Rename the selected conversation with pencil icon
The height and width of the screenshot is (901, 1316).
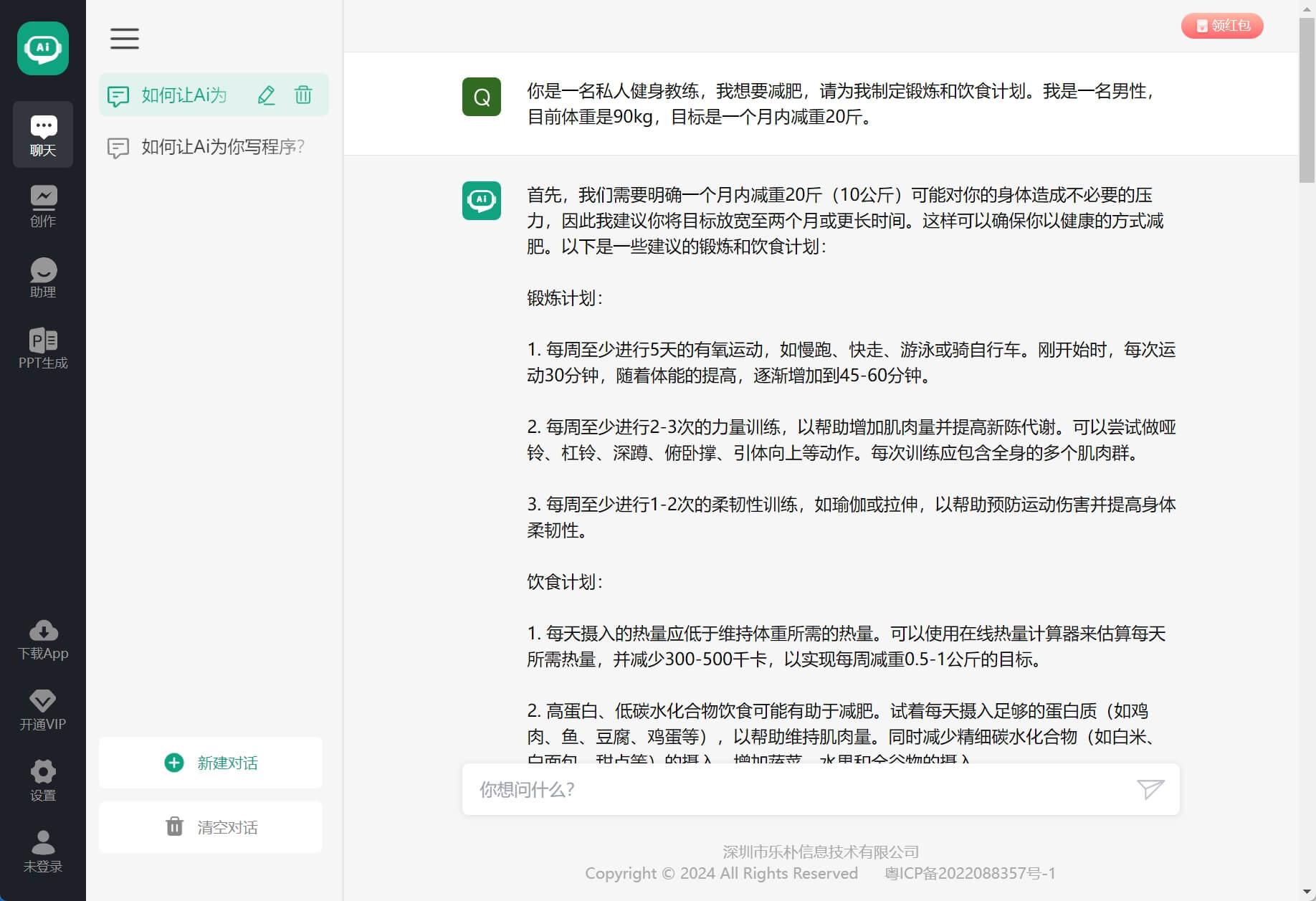click(266, 95)
